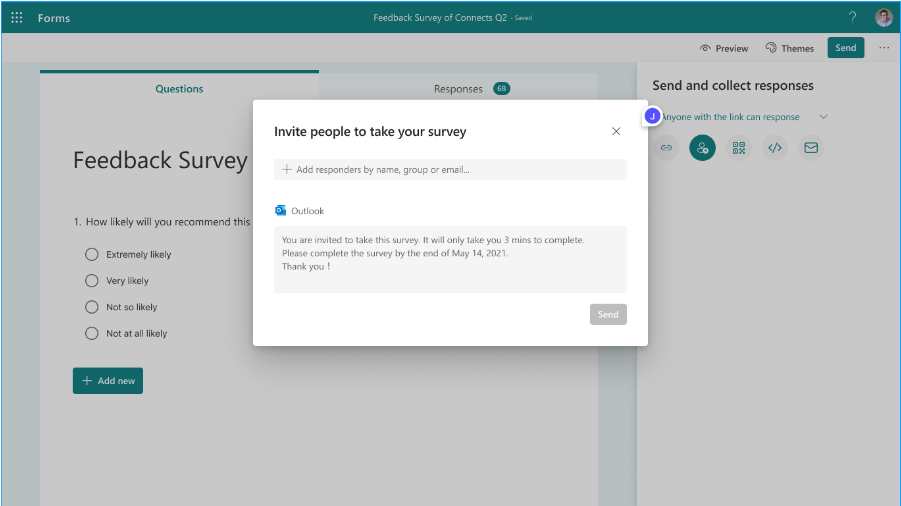Click the help question mark icon

(852, 18)
